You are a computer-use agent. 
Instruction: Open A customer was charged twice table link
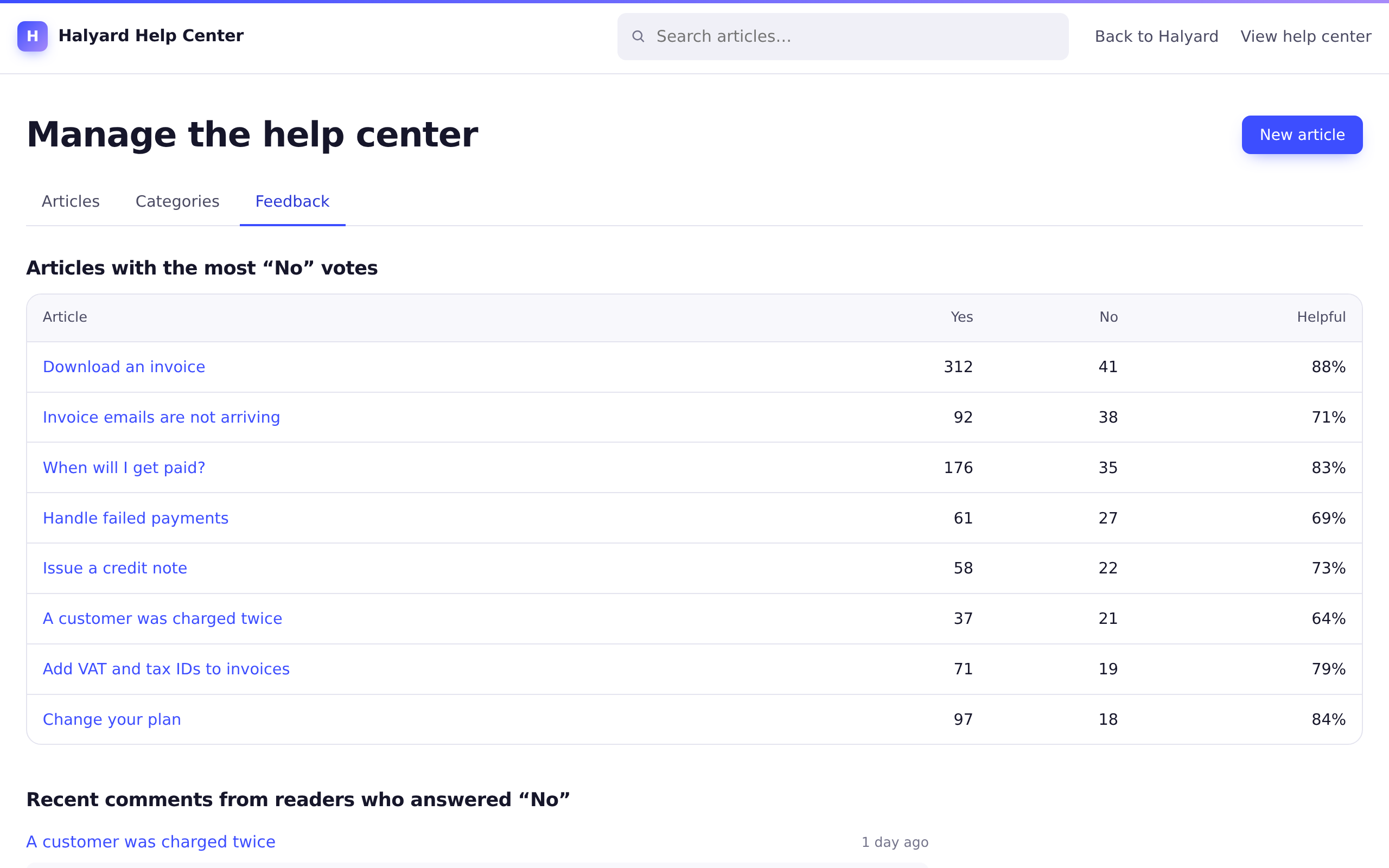162,619
